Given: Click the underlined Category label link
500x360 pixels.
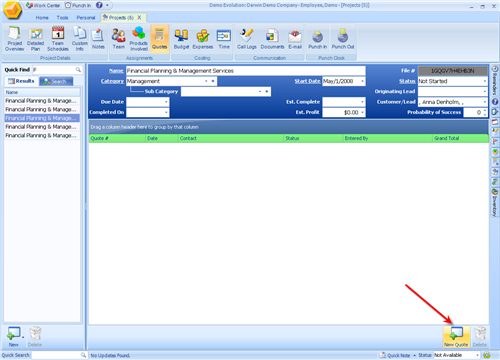Looking at the screenshot, I should tap(112, 81).
